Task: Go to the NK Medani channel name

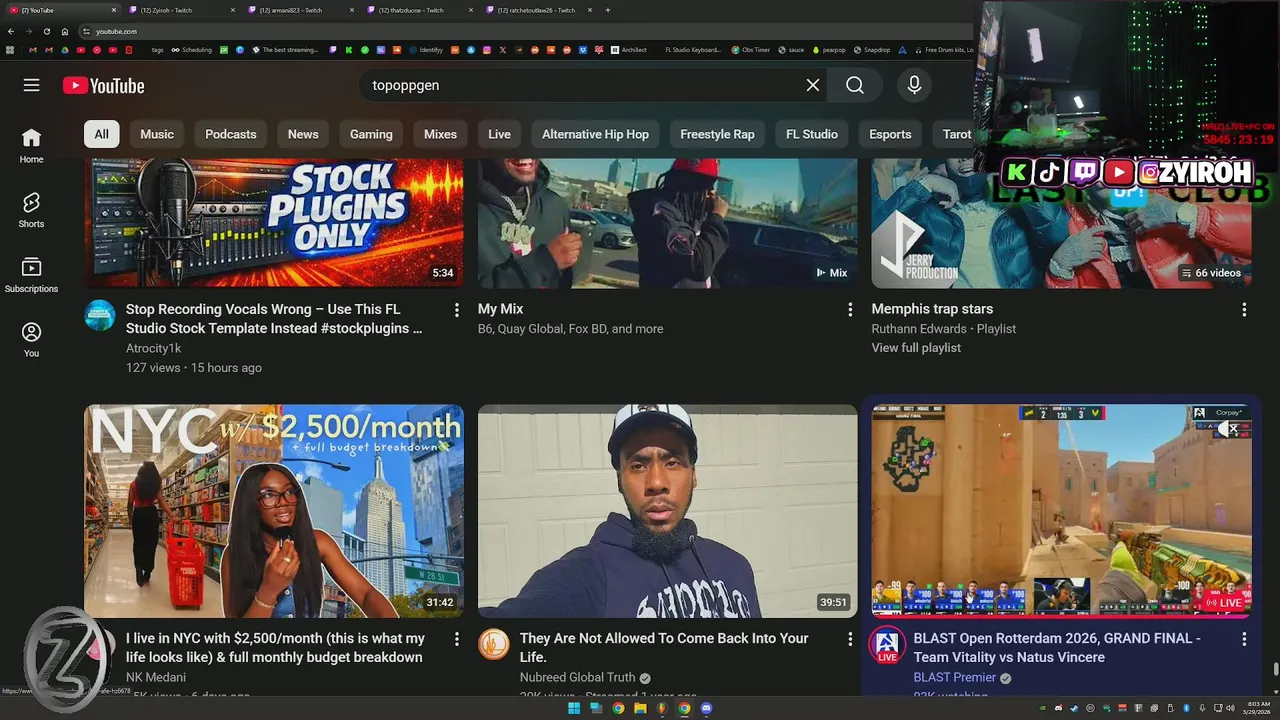Action: [156, 677]
